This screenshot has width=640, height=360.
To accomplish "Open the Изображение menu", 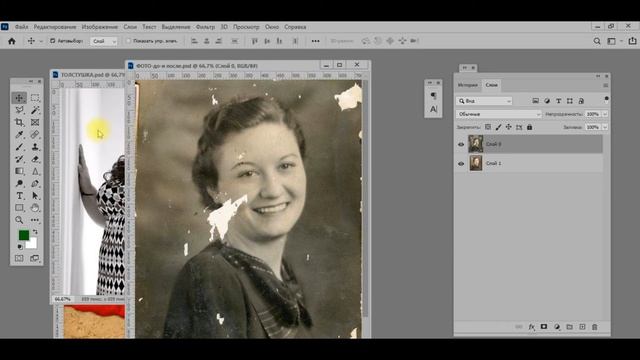I will click(100, 27).
